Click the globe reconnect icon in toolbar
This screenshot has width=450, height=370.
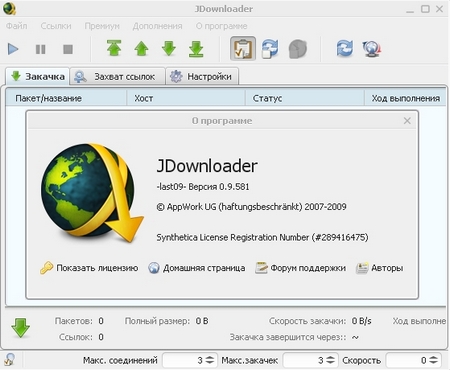pos(372,49)
